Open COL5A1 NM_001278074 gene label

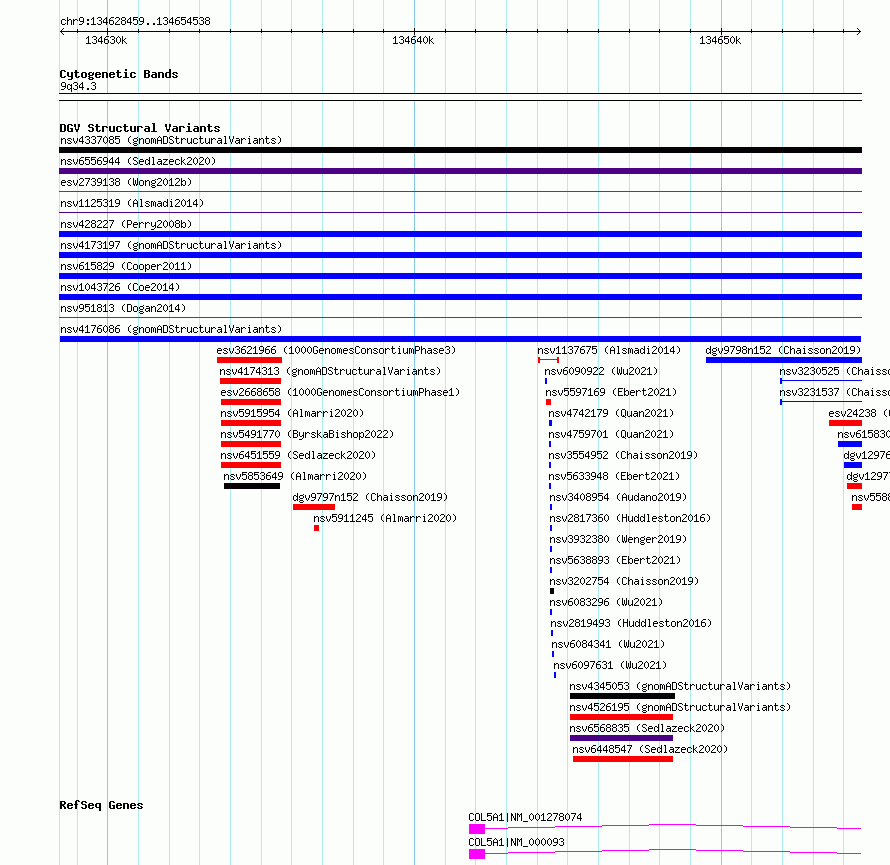click(x=525, y=817)
